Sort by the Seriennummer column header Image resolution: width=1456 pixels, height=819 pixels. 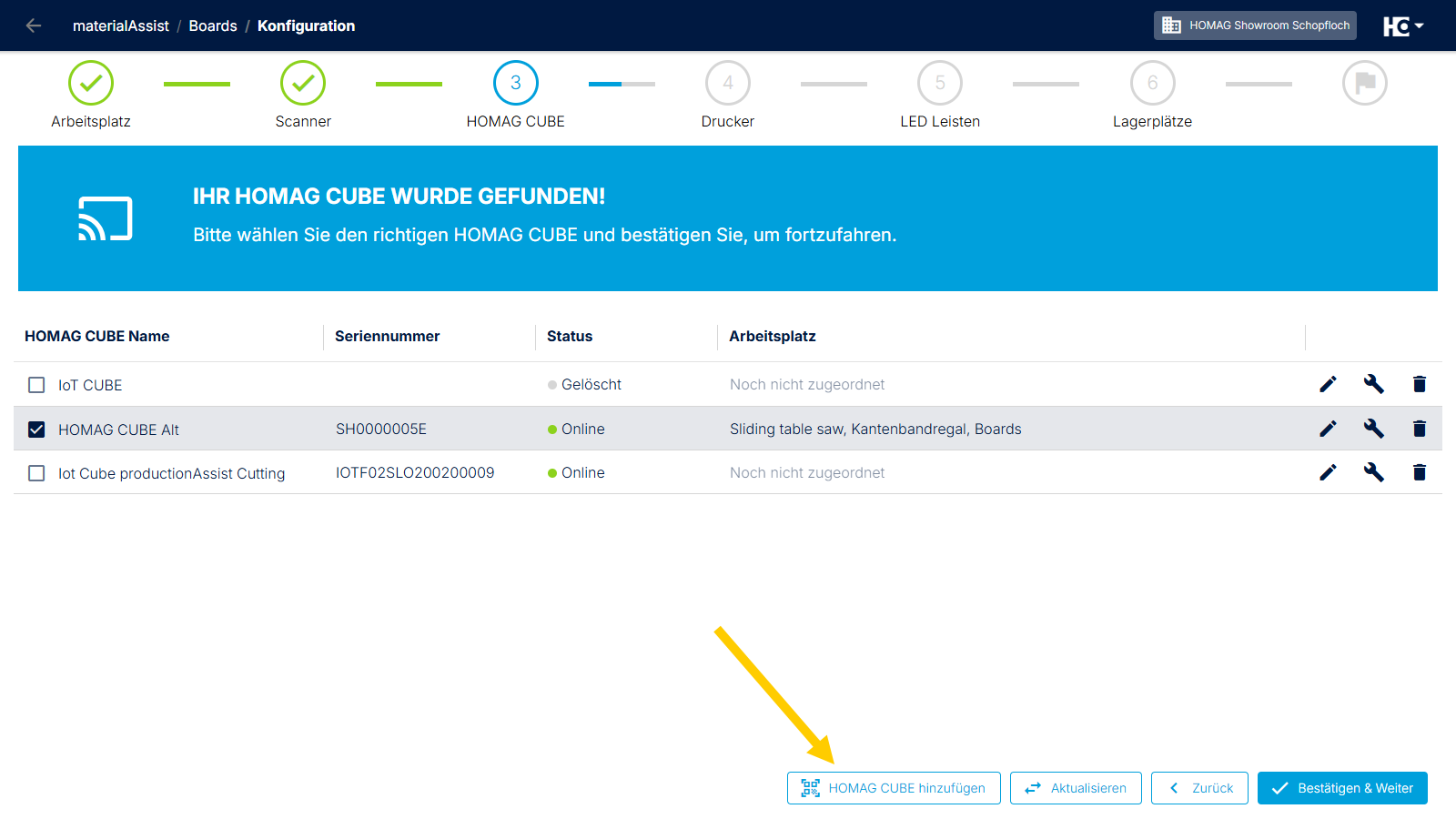tap(387, 336)
